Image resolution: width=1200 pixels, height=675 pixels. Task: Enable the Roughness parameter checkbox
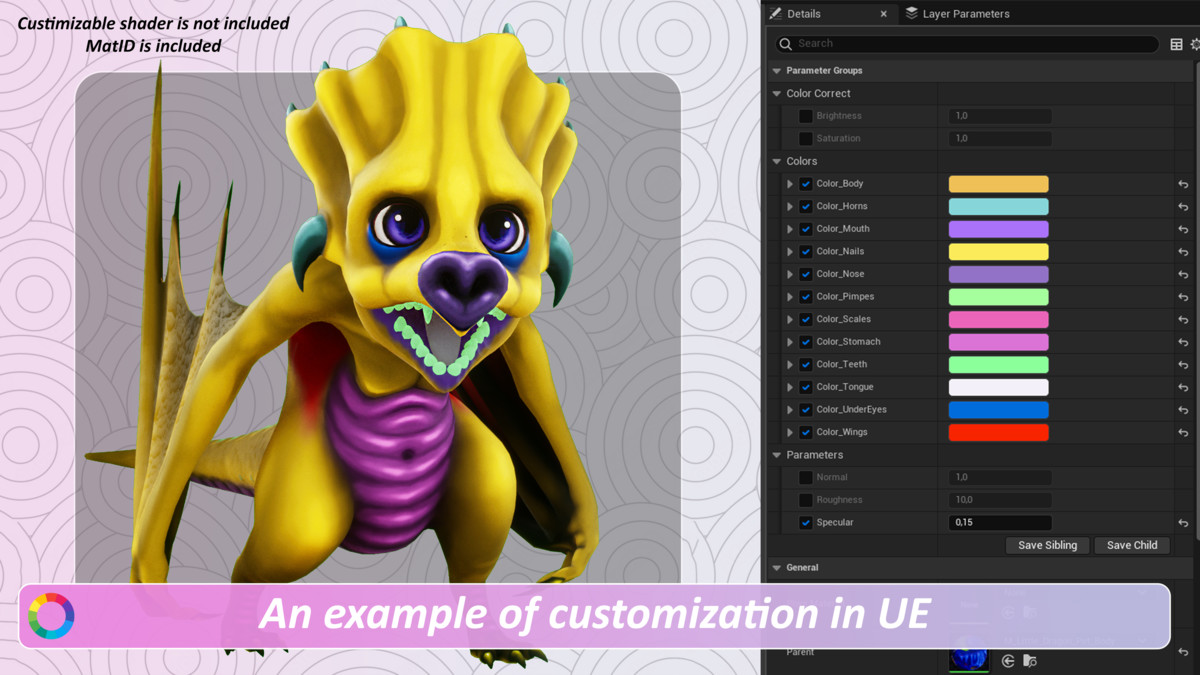(x=805, y=500)
